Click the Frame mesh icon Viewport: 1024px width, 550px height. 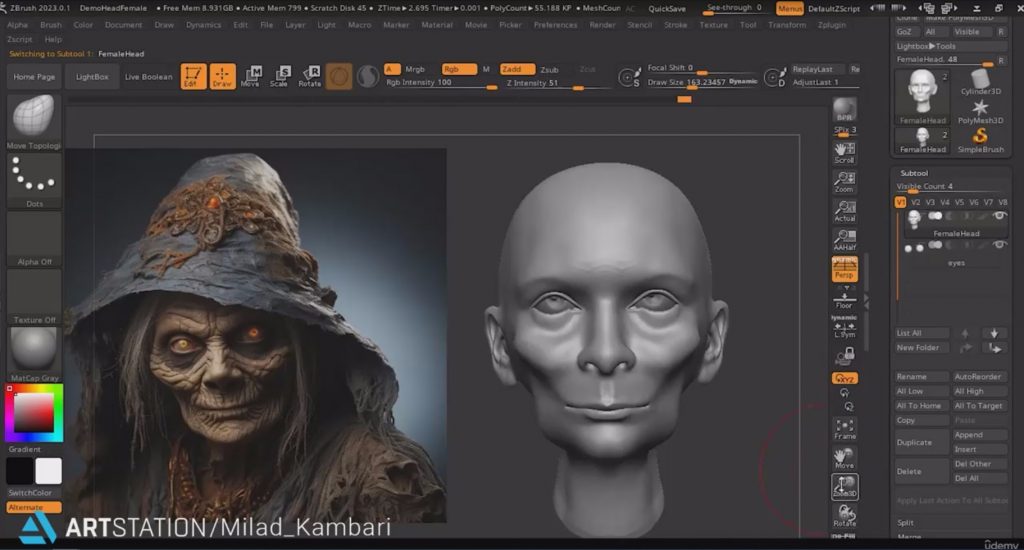pos(844,429)
